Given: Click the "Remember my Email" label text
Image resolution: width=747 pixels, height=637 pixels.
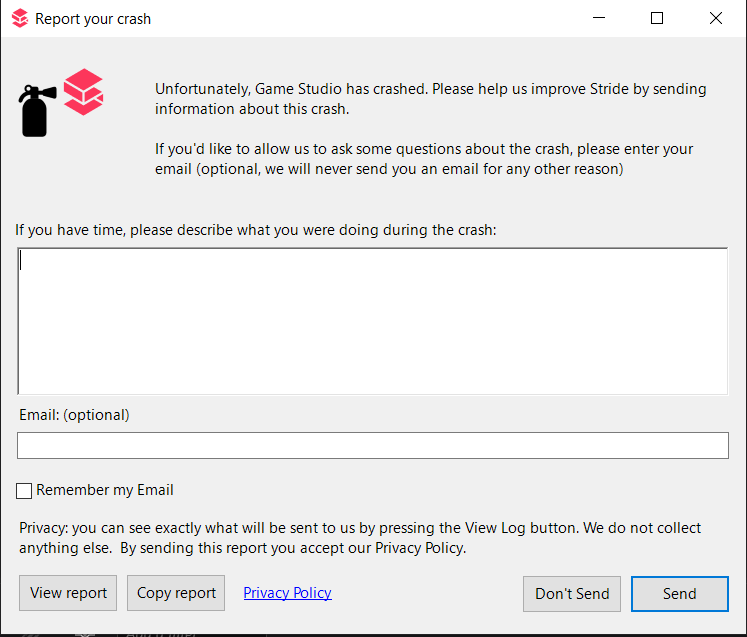Looking at the screenshot, I should pos(105,490).
